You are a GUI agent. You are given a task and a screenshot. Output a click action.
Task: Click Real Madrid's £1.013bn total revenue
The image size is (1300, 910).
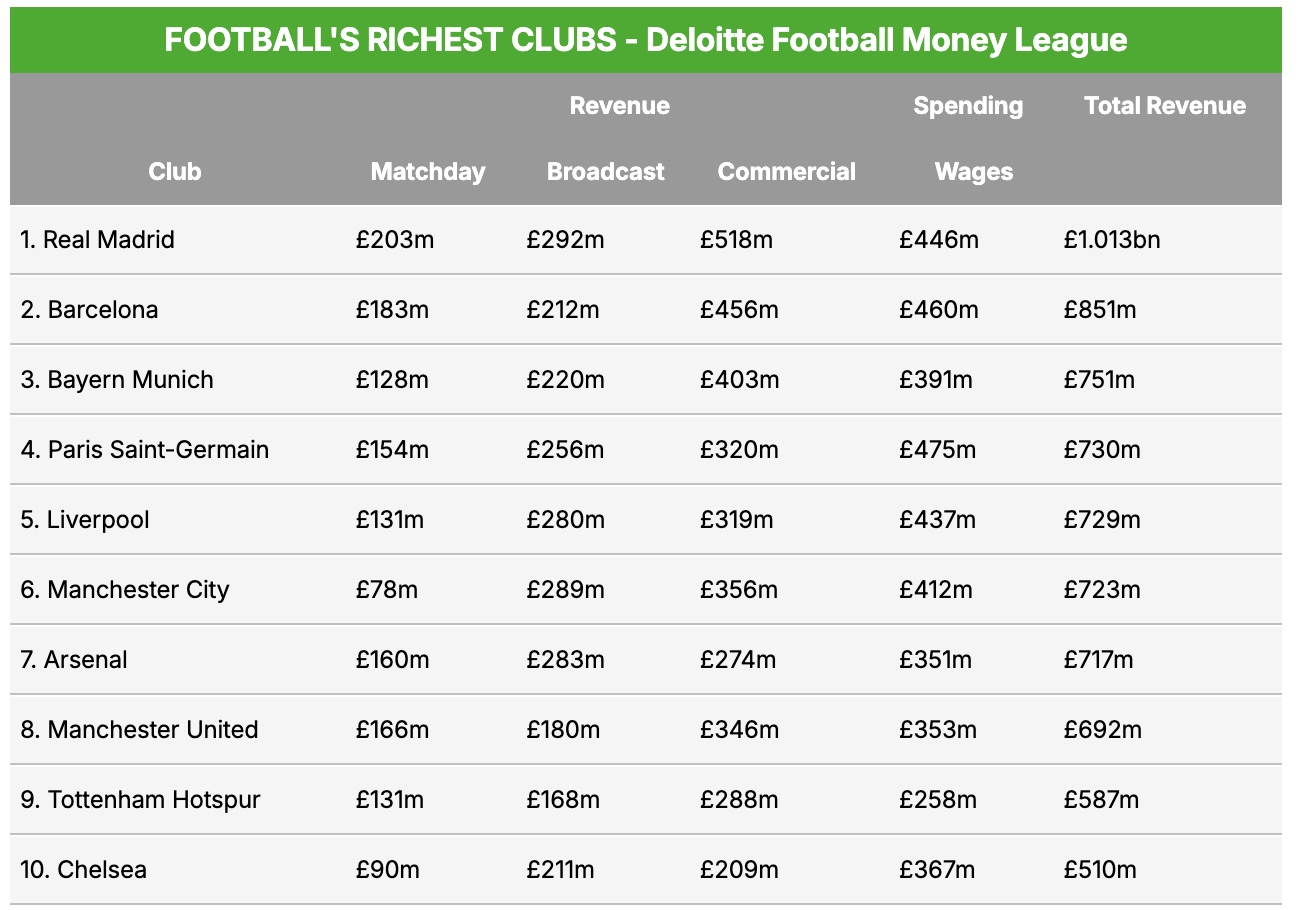[1111, 240]
